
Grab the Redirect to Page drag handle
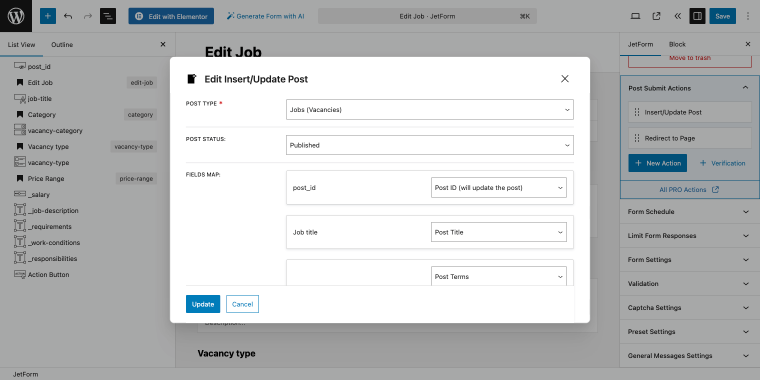pos(637,138)
